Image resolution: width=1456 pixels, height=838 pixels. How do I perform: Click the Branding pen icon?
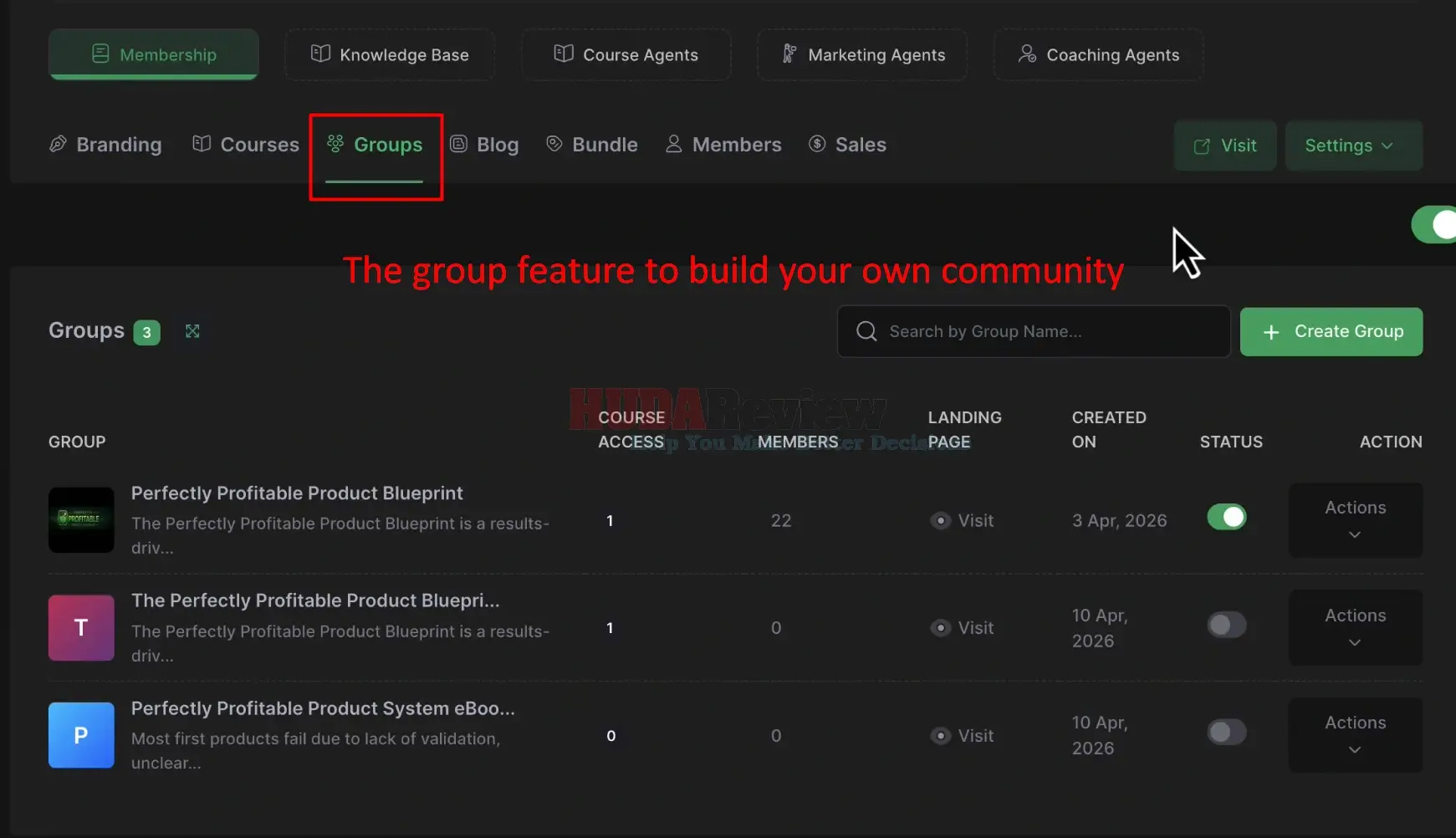click(58, 144)
